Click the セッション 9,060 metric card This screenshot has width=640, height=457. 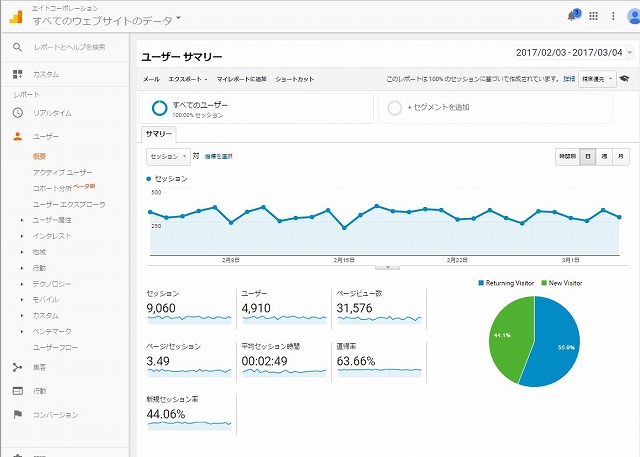click(189, 307)
